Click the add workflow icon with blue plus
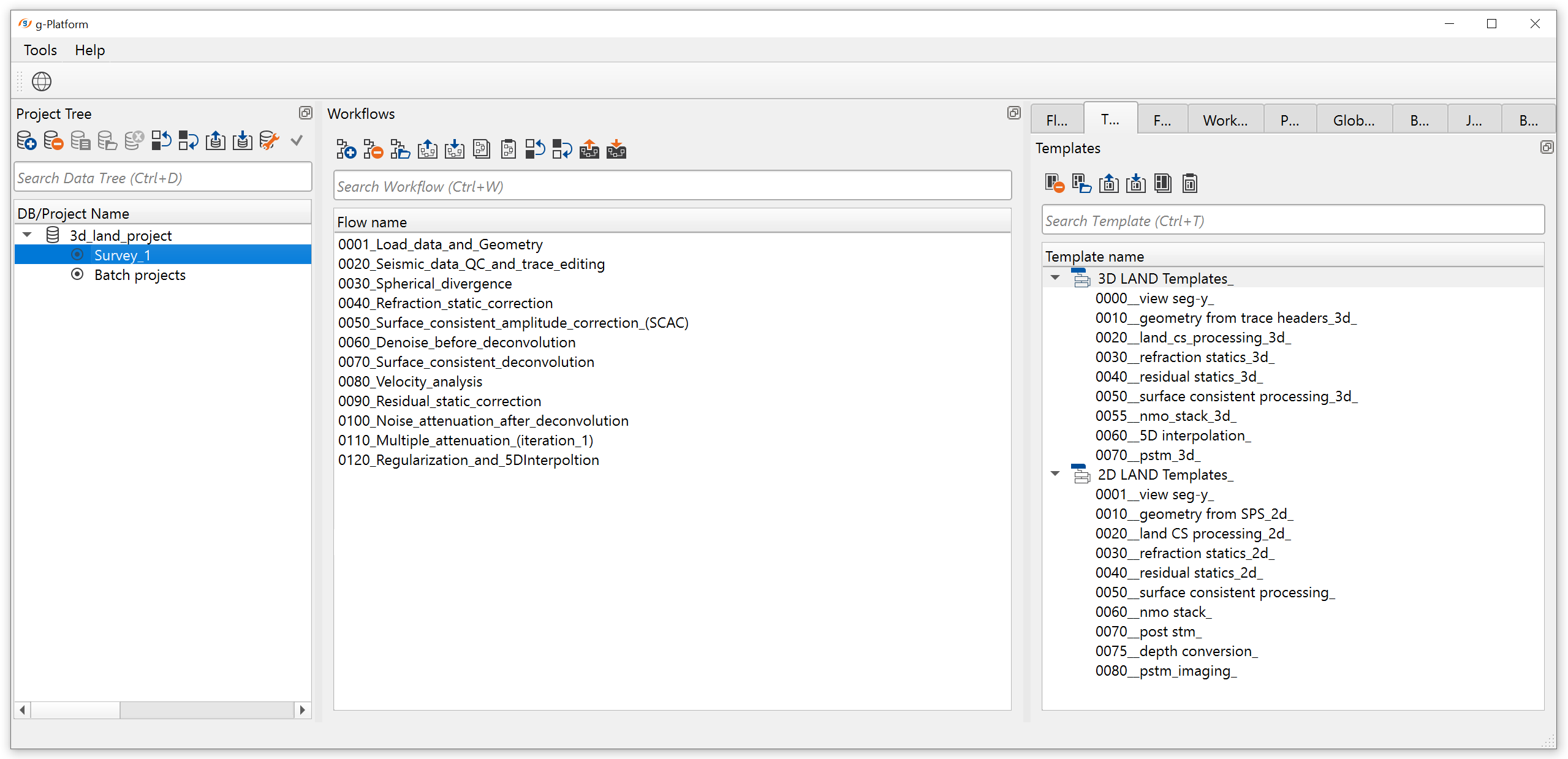1568x759 pixels. point(346,149)
